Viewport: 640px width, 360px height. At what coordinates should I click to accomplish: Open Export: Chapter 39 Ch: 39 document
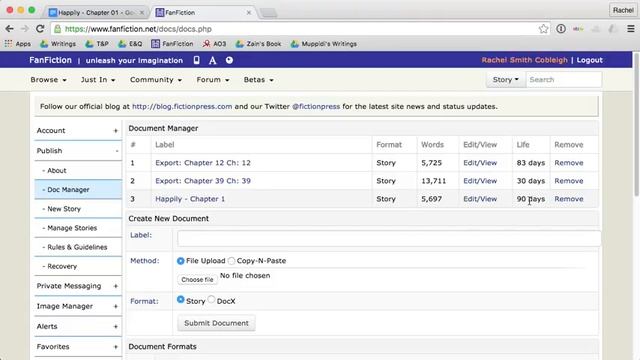point(203,181)
